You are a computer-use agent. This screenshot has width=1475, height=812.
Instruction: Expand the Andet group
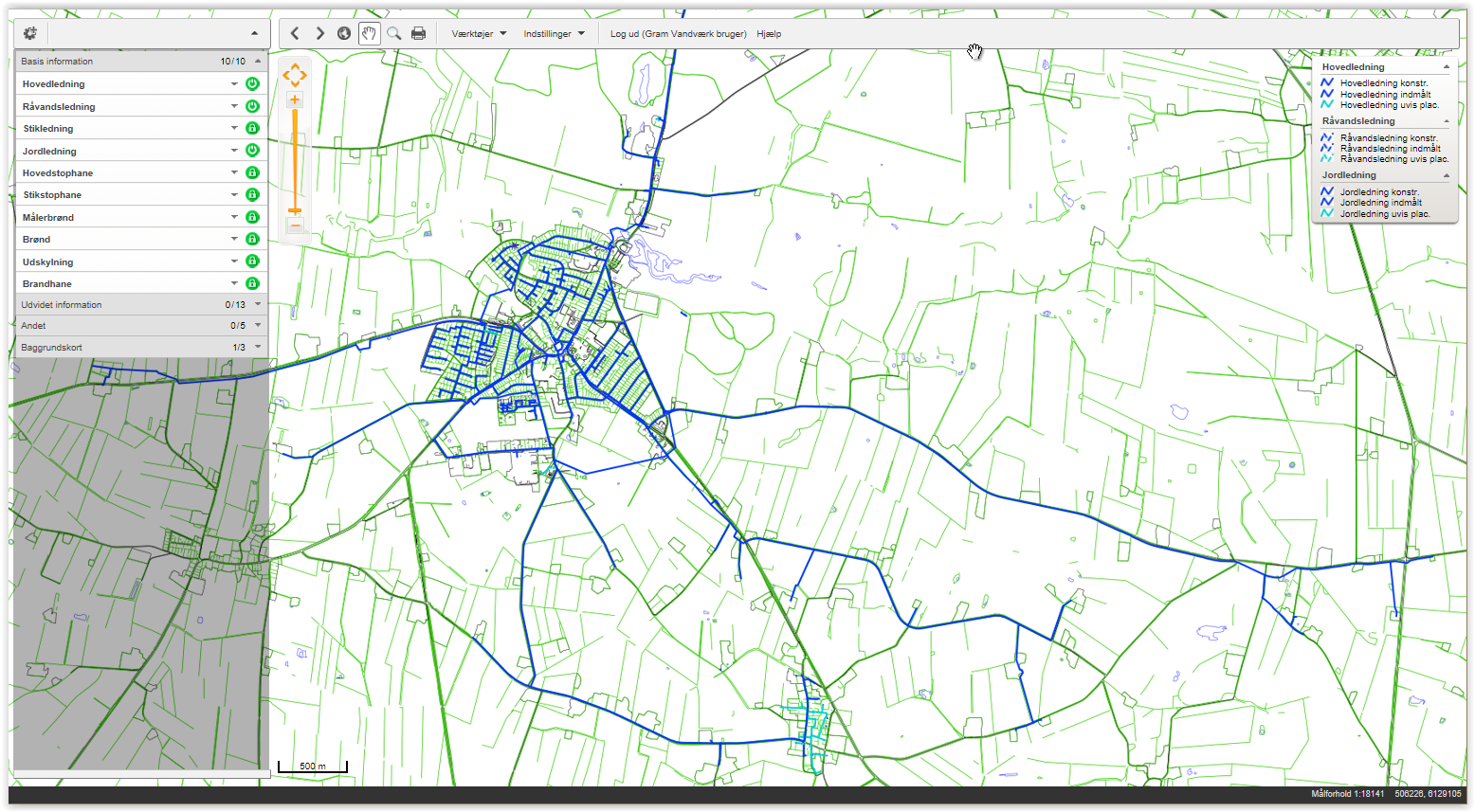258,325
